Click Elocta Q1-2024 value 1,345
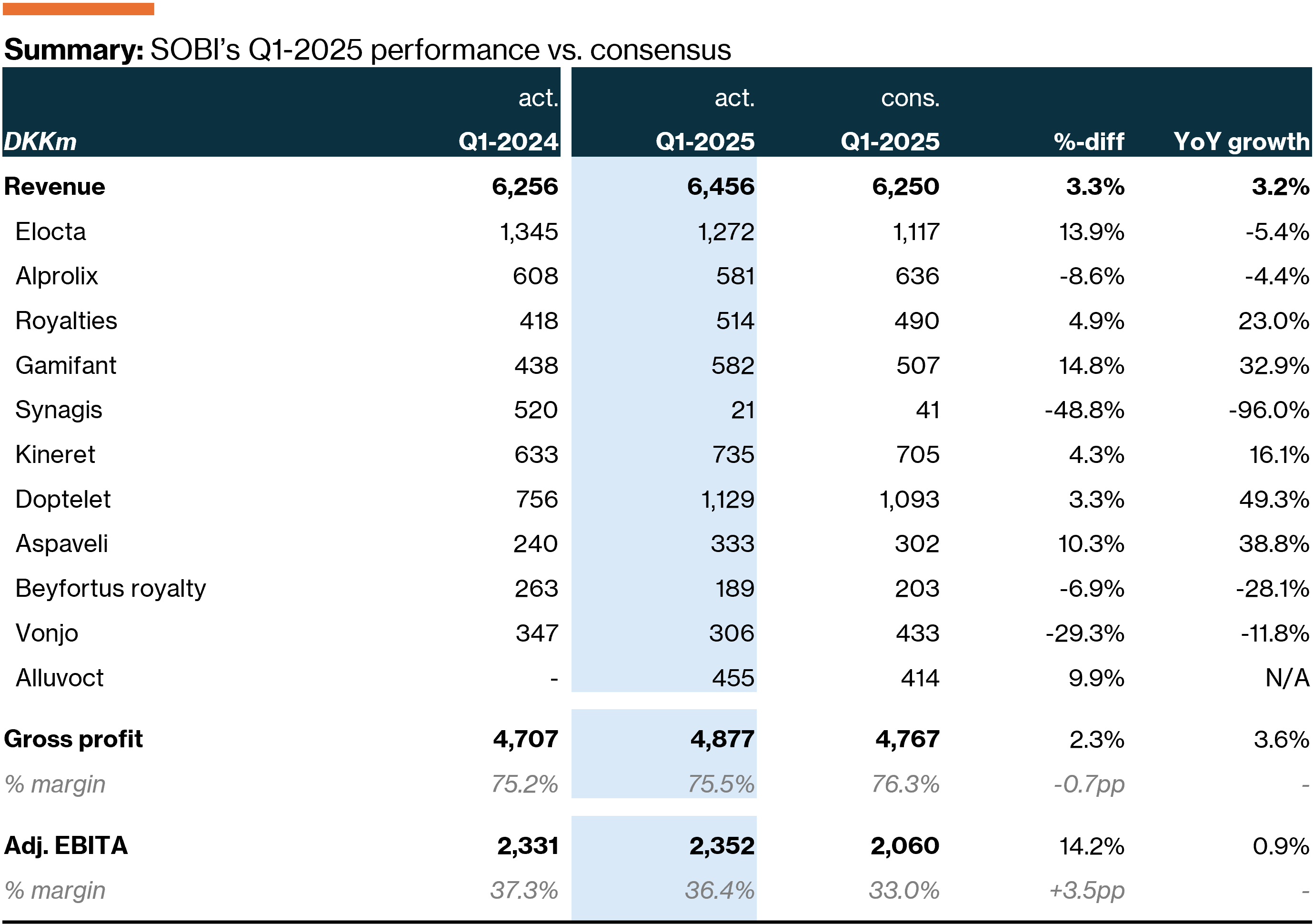Viewport: 1314px width, 924px height. click(529, 232)
